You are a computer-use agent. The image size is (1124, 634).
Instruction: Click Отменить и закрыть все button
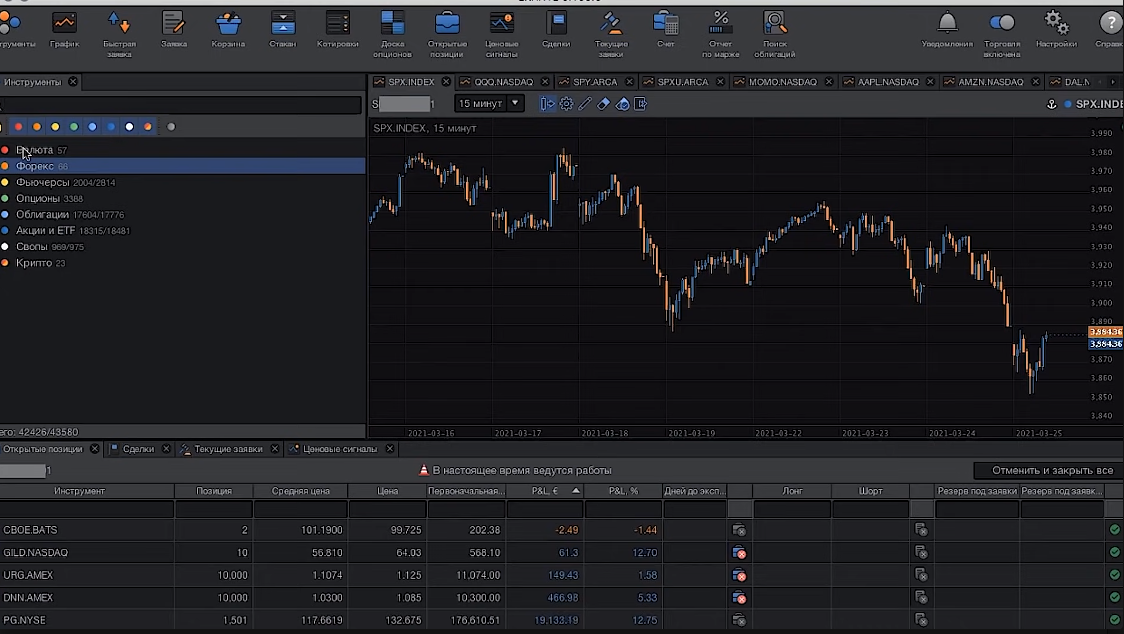(1052, 470)
